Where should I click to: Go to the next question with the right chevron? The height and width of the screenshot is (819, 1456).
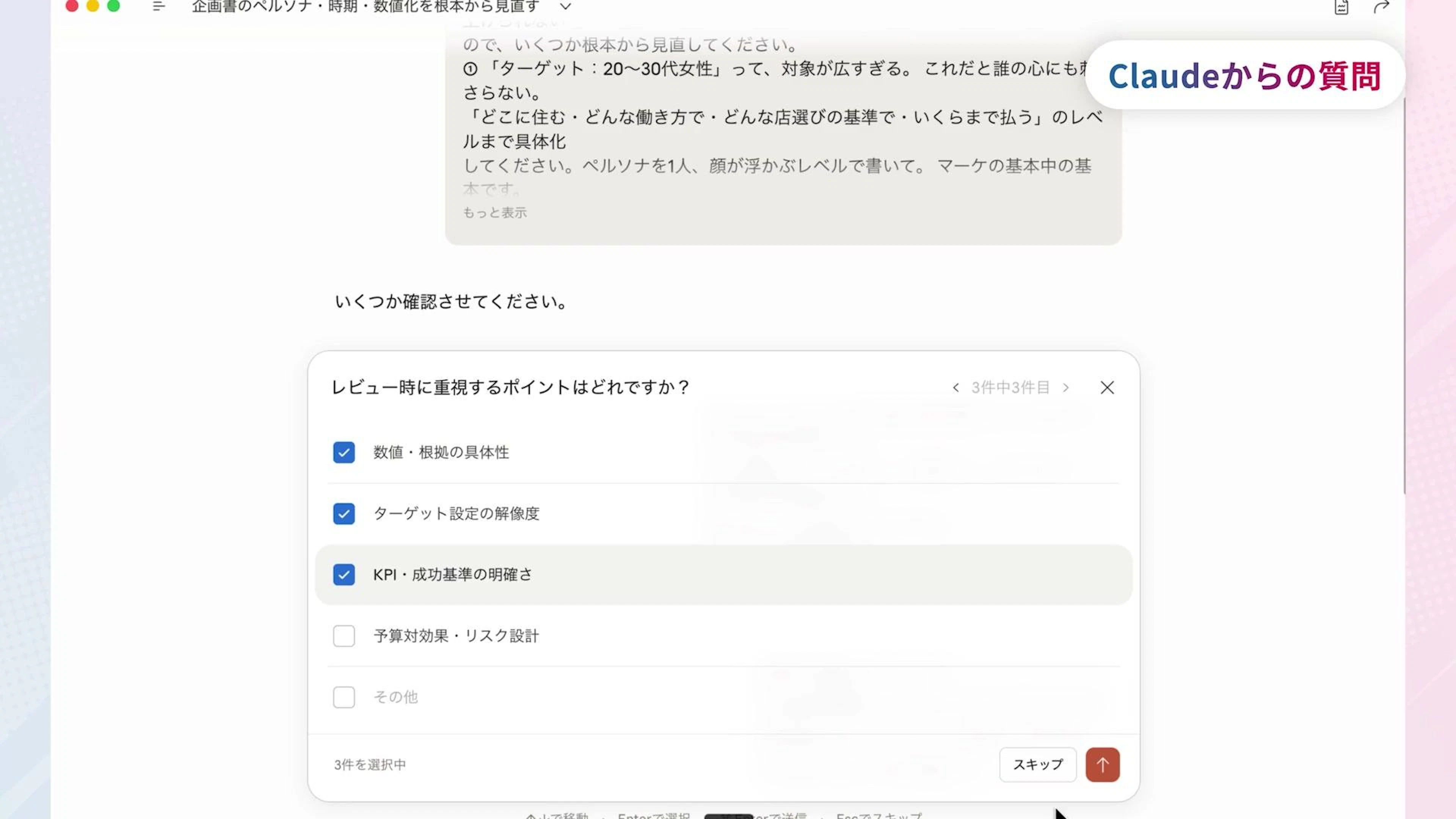point(1065,388)
